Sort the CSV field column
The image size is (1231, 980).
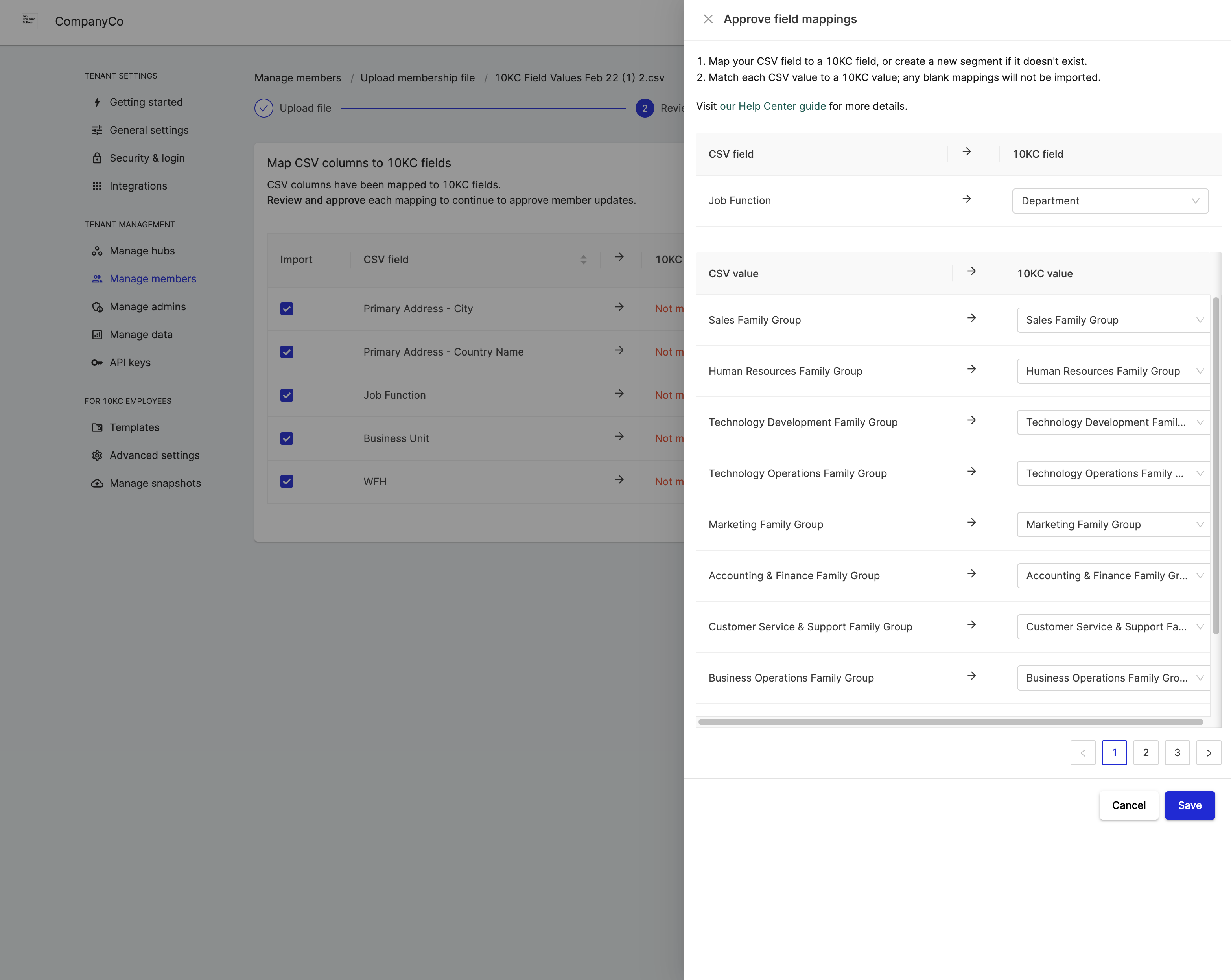coord(583,260)
